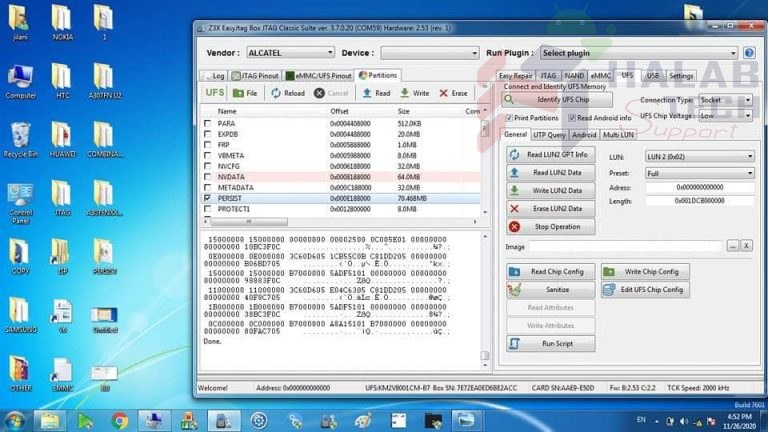Click Read LUN2 GPT Info

(x=551, y=154)
